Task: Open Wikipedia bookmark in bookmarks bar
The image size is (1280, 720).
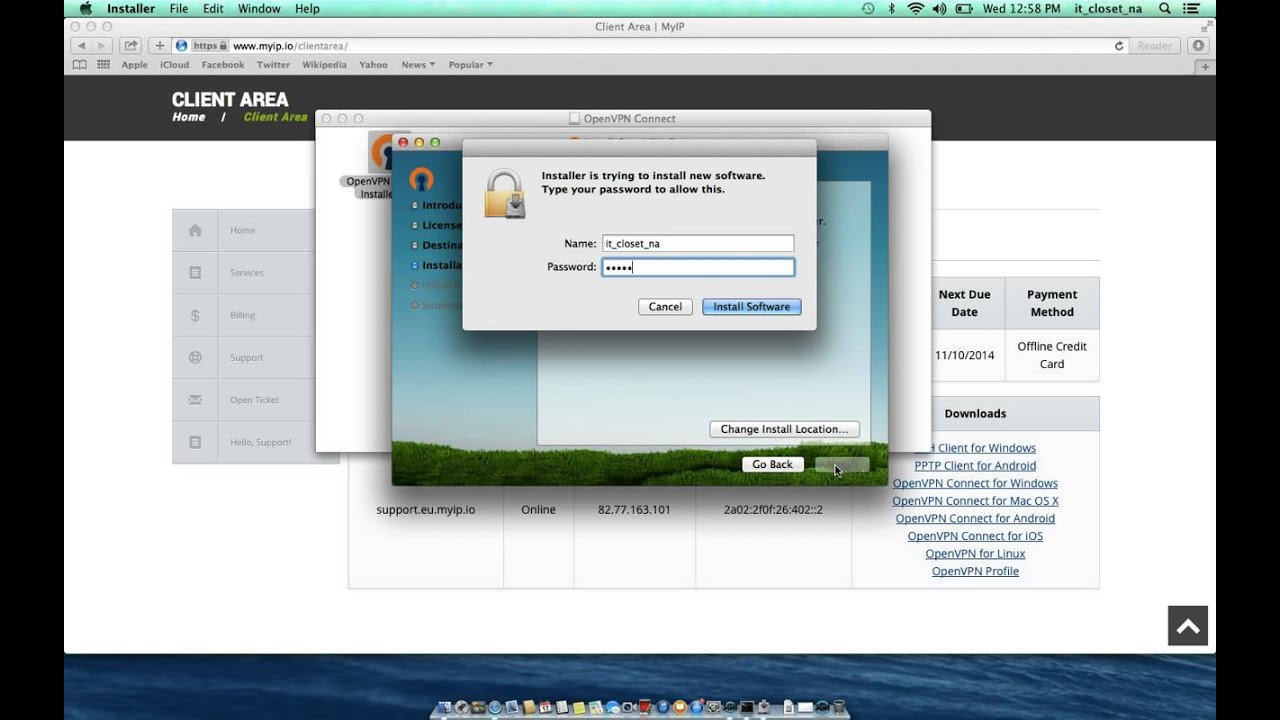Action: [x=324, y=65]
